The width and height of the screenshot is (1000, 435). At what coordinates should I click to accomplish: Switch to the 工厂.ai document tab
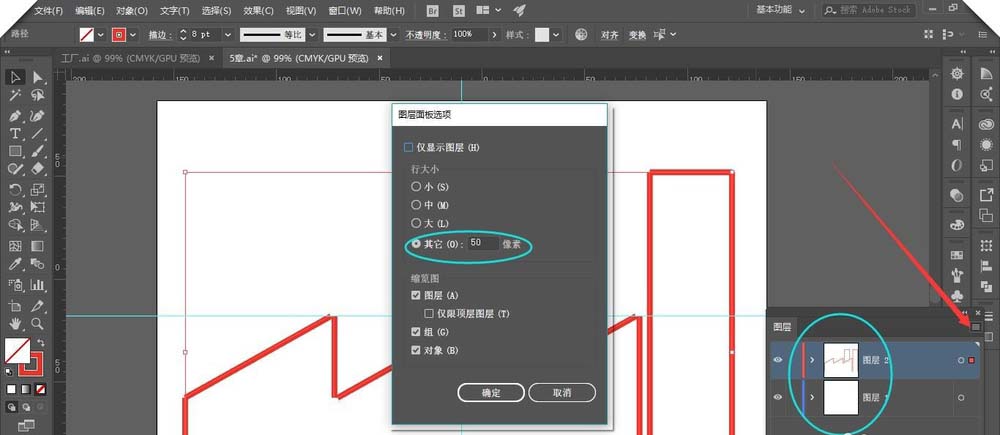click(x=130, y=58)
